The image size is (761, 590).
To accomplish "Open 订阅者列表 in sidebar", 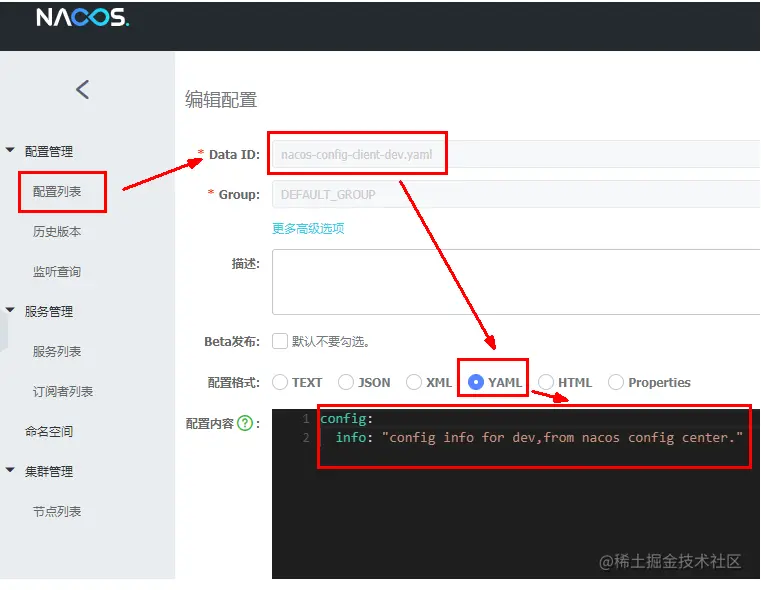I will point(63,391).
